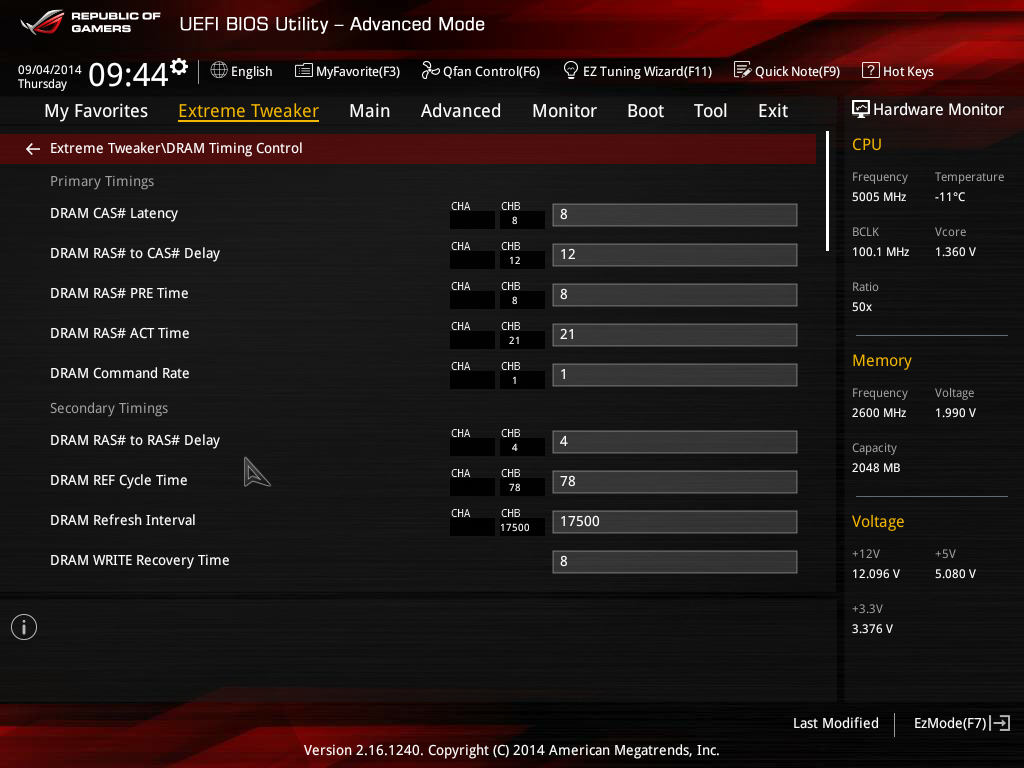This screenshot has width=1024, height=768.
Task: Click the Memory frequency 2600 MHz value
Action: (x=878, y=413)
